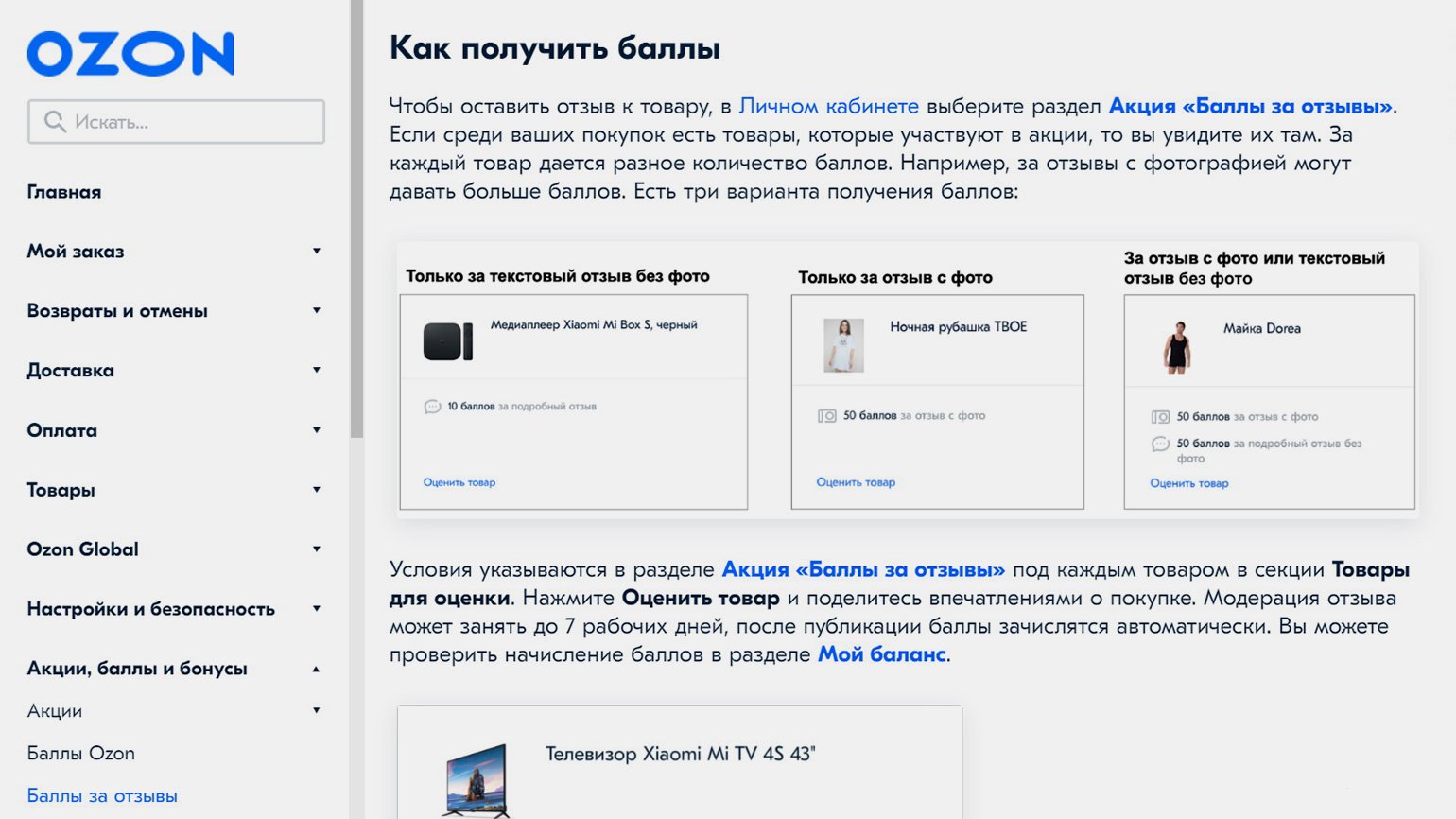Click the sidebar scrollbar thumb

(x=356, y=219)
